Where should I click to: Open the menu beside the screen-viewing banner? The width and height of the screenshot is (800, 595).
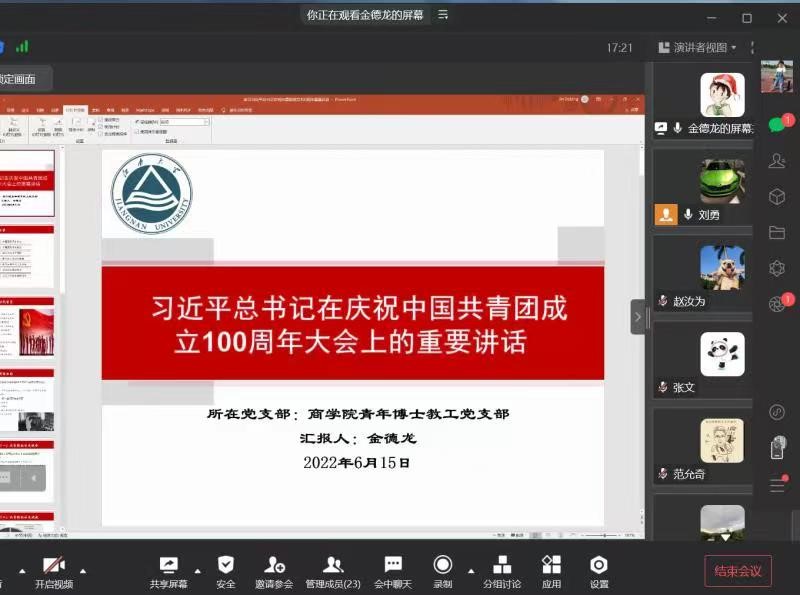443,15
